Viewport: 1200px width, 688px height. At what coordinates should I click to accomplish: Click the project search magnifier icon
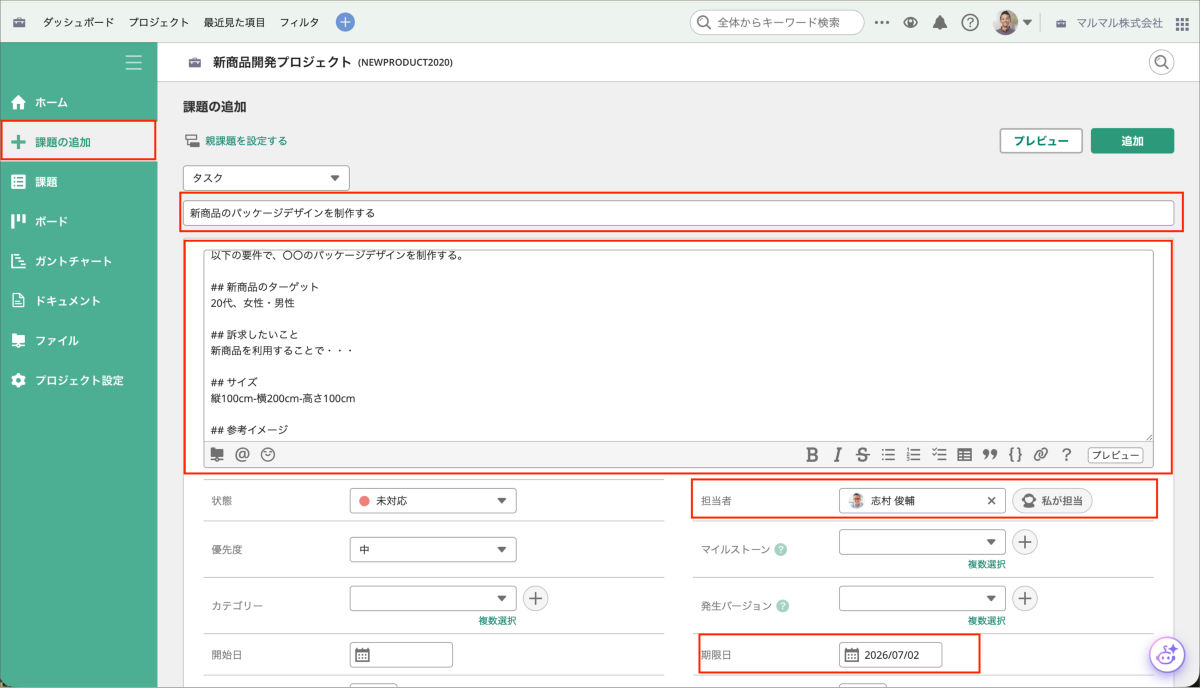click(x=1161, y=62)
